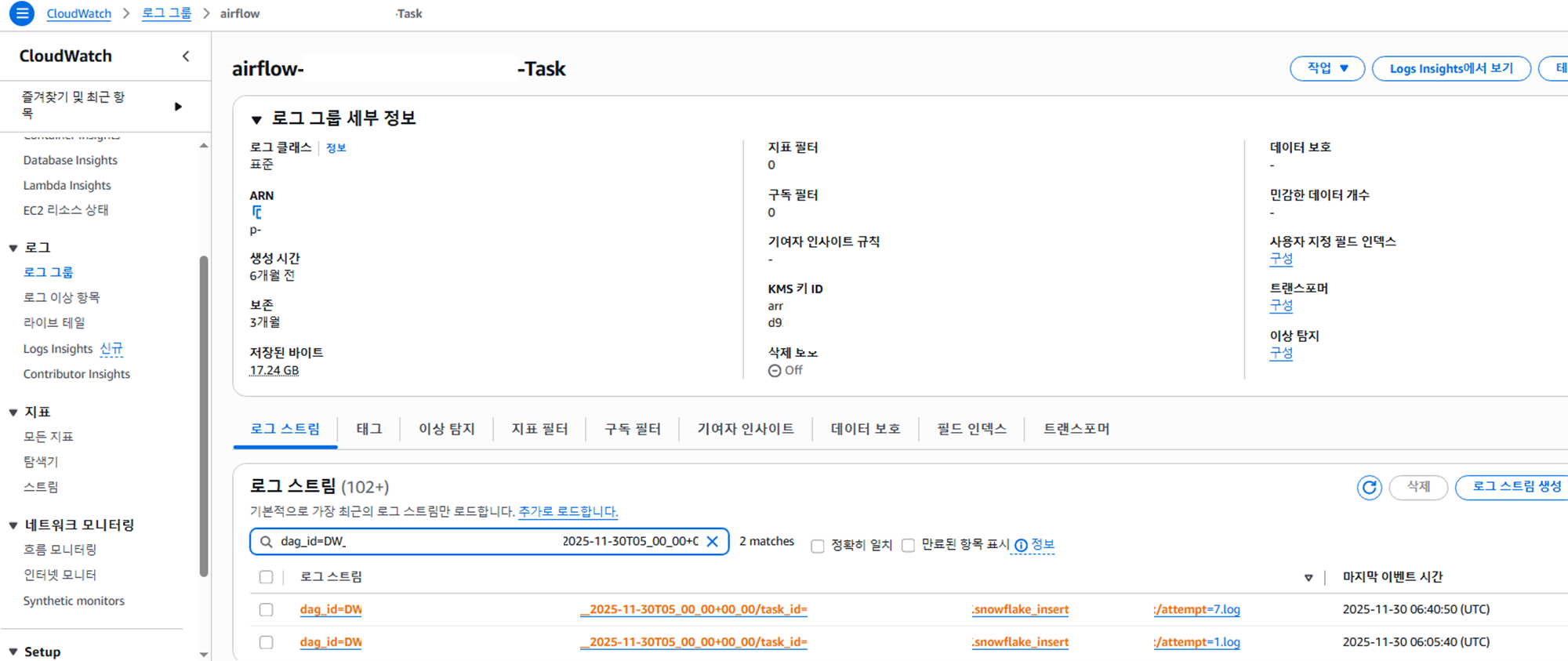Image resolution: width=1568 pixels, height=661 pixels.
Task: Clear the log stream search filter
Action: [712, 541]
